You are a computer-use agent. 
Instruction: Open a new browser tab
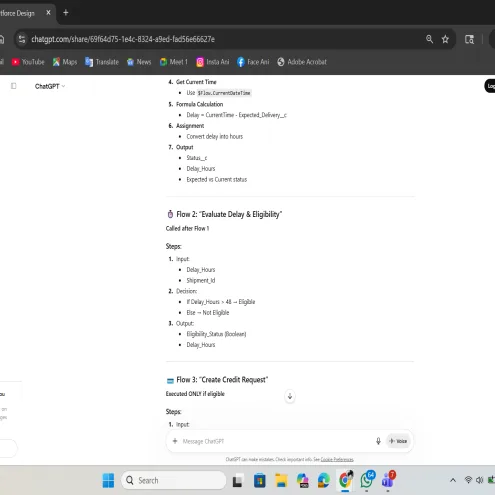(x=66, y=13)
